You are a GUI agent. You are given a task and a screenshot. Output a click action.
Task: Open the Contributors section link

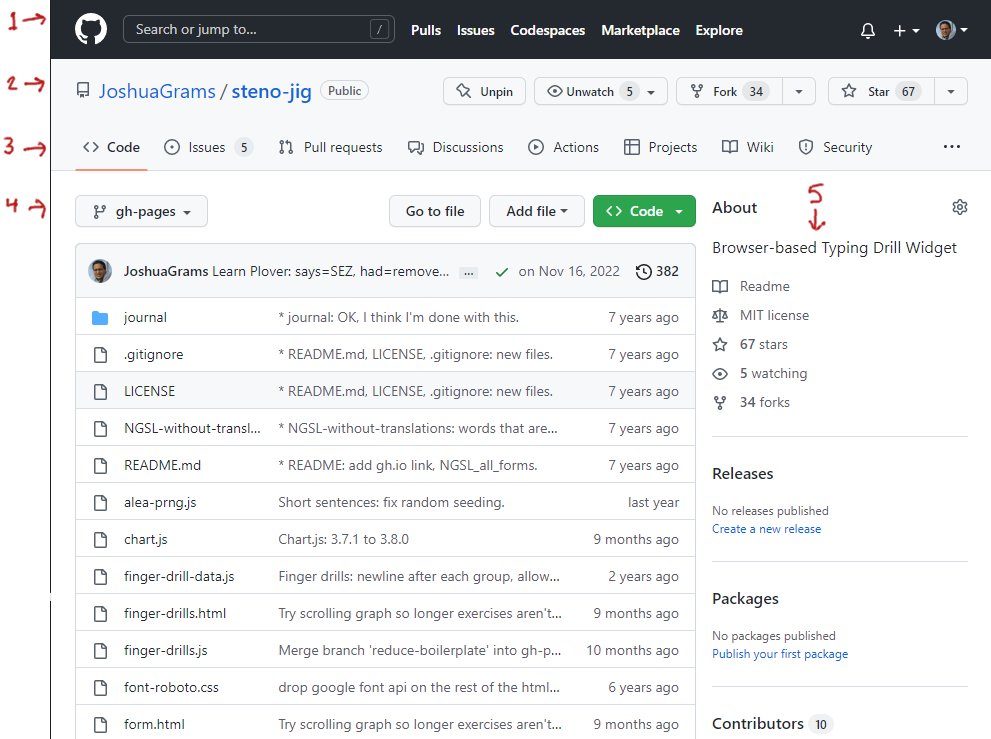pyautogui.click(x=772, y=724)
